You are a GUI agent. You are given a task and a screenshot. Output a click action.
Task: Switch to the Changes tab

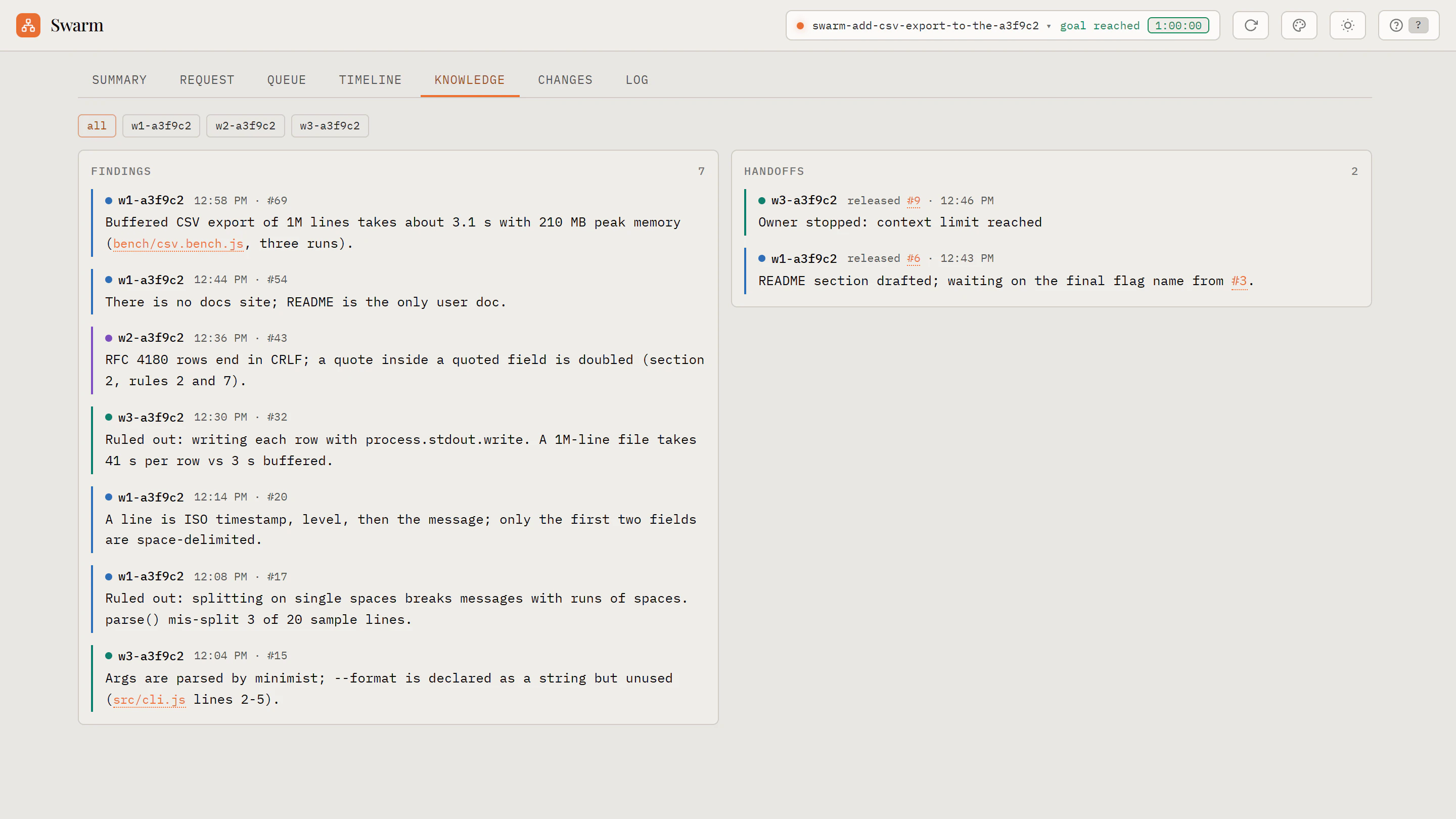pyautogui.click(x=565, y=80)
